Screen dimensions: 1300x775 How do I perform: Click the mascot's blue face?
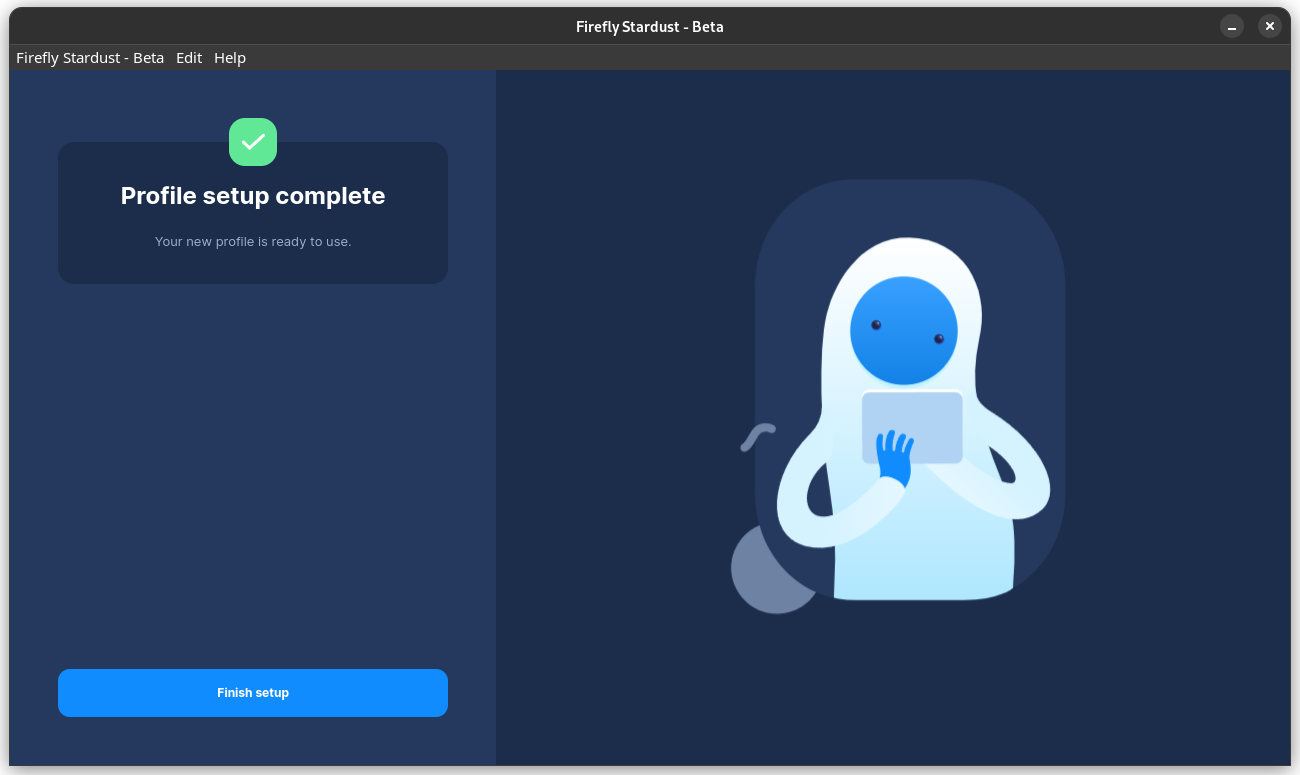click(x=905, y=330)
